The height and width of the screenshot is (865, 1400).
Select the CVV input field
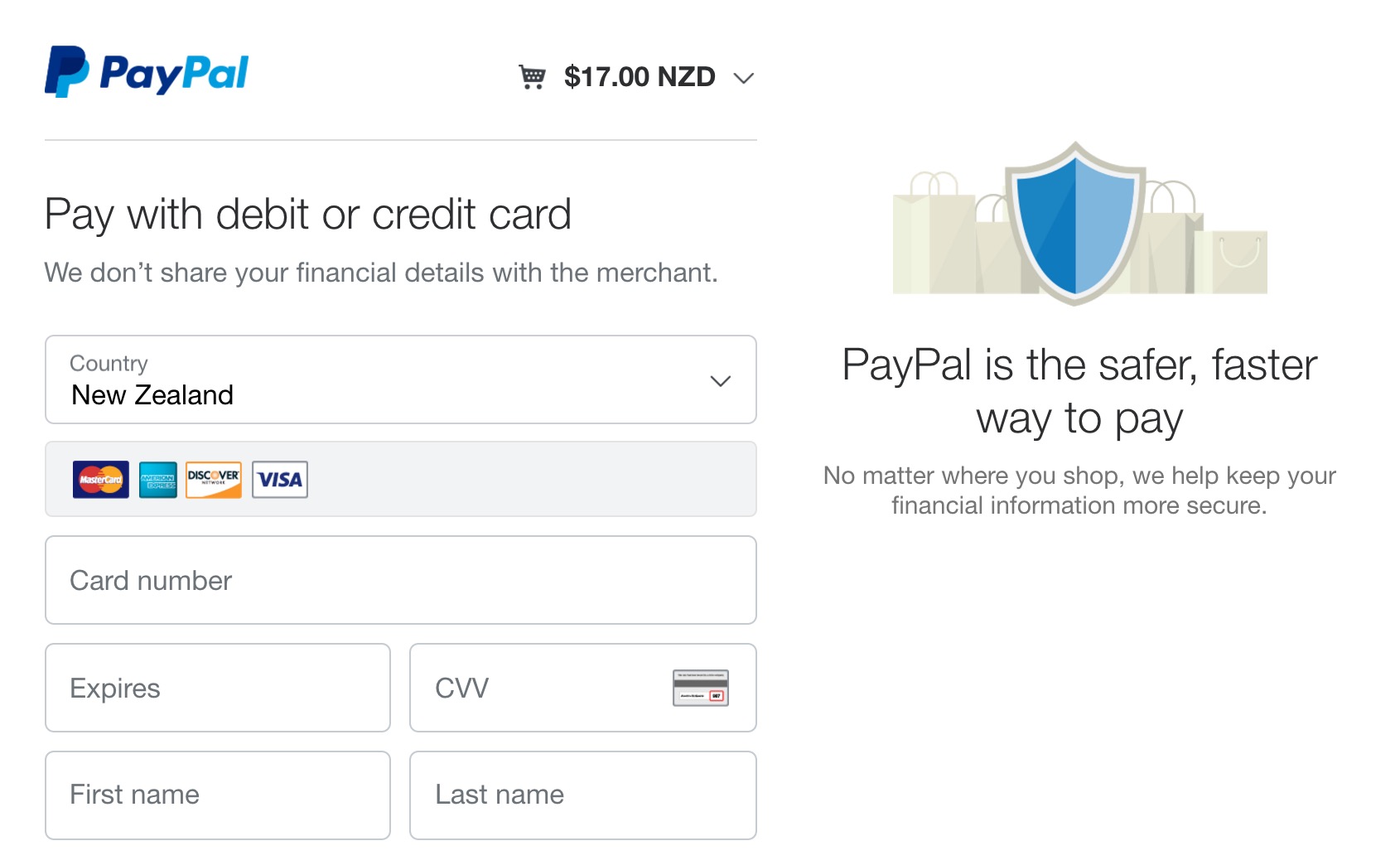538,688
